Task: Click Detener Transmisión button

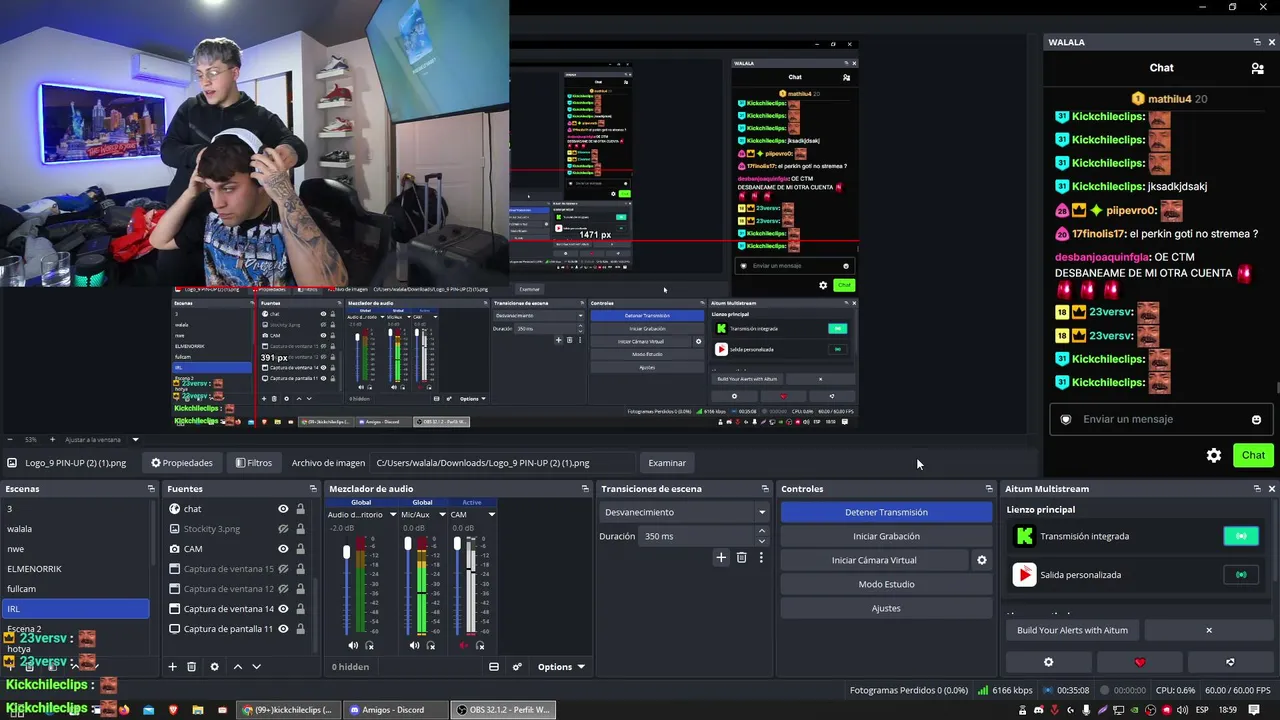Action: pyautogui.click(x=886, y=512)
